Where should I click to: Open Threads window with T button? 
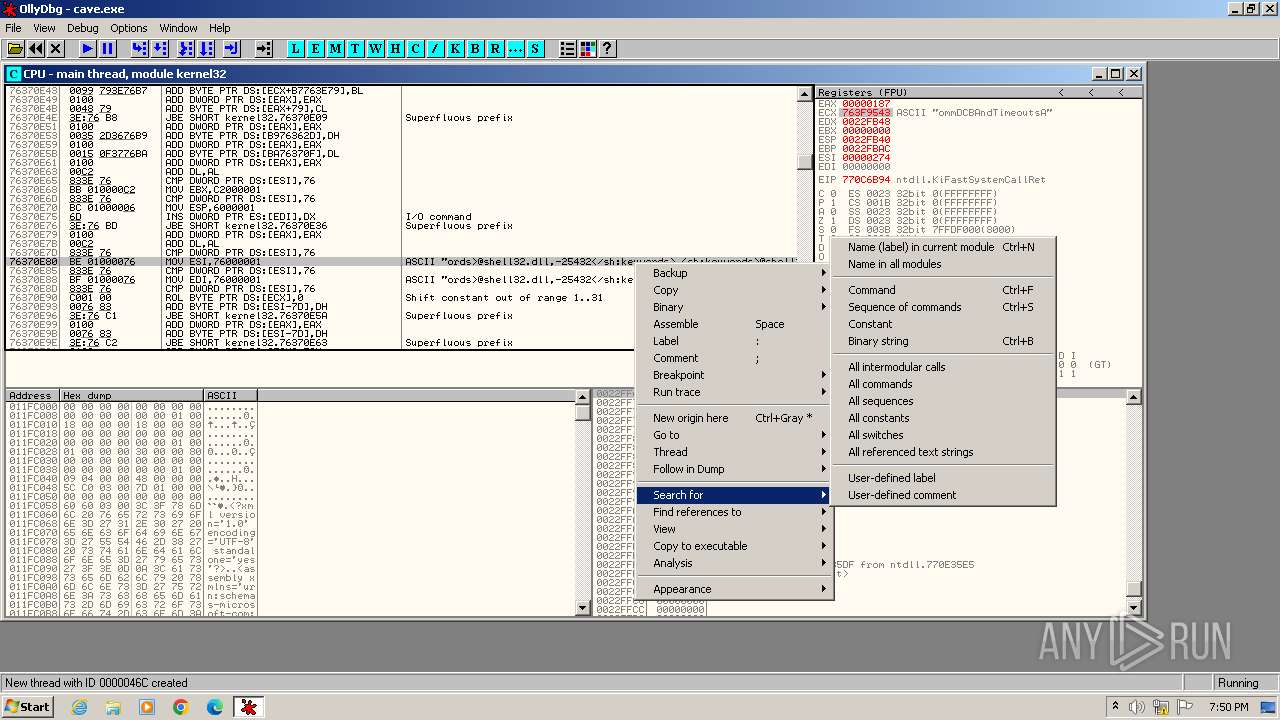pyautogui.click(x=355, y=48)
